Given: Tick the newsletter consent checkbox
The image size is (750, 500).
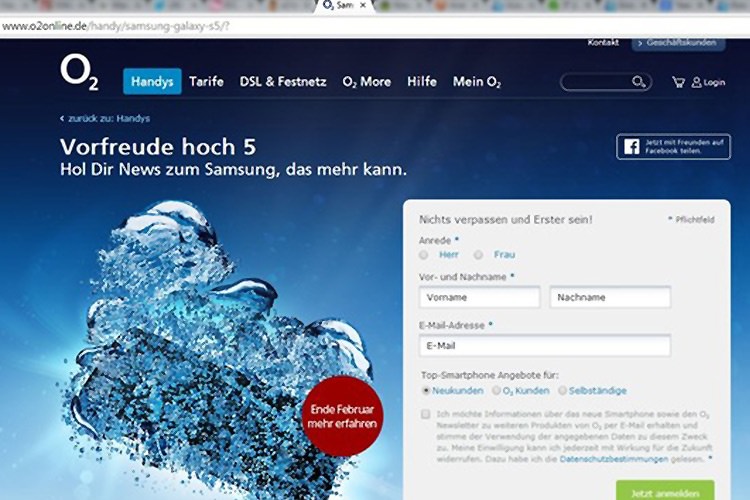Looking at the screenshot, I should pyautogui.click(x=425, y=414).
